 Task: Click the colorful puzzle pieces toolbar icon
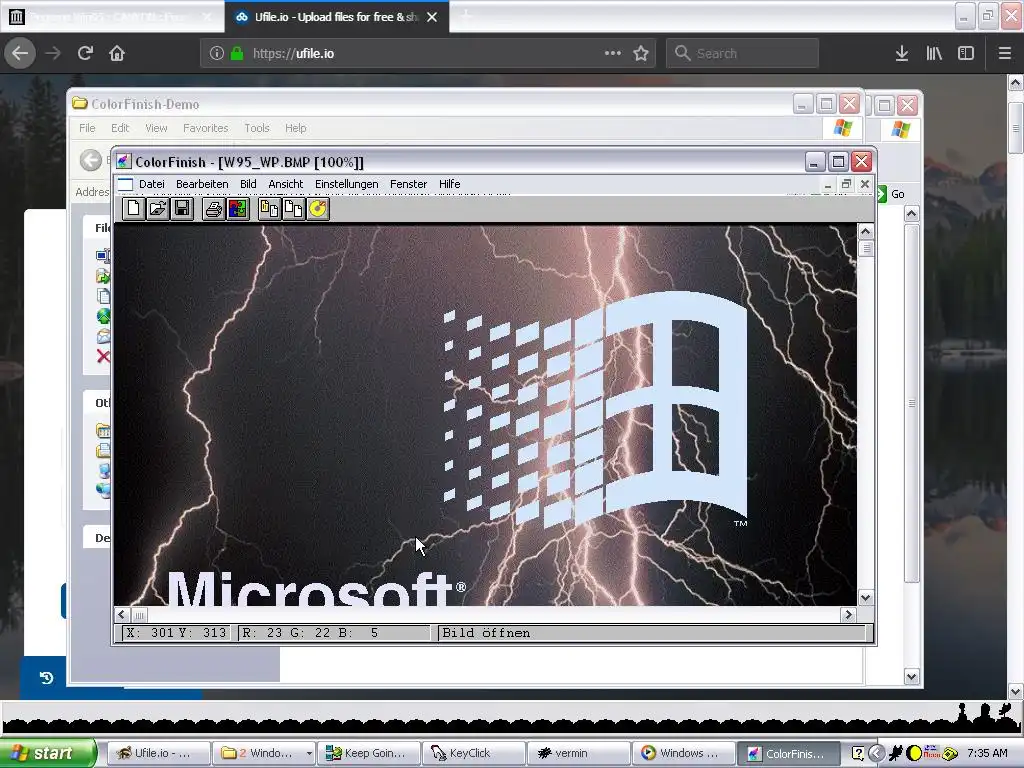[238, 209]
